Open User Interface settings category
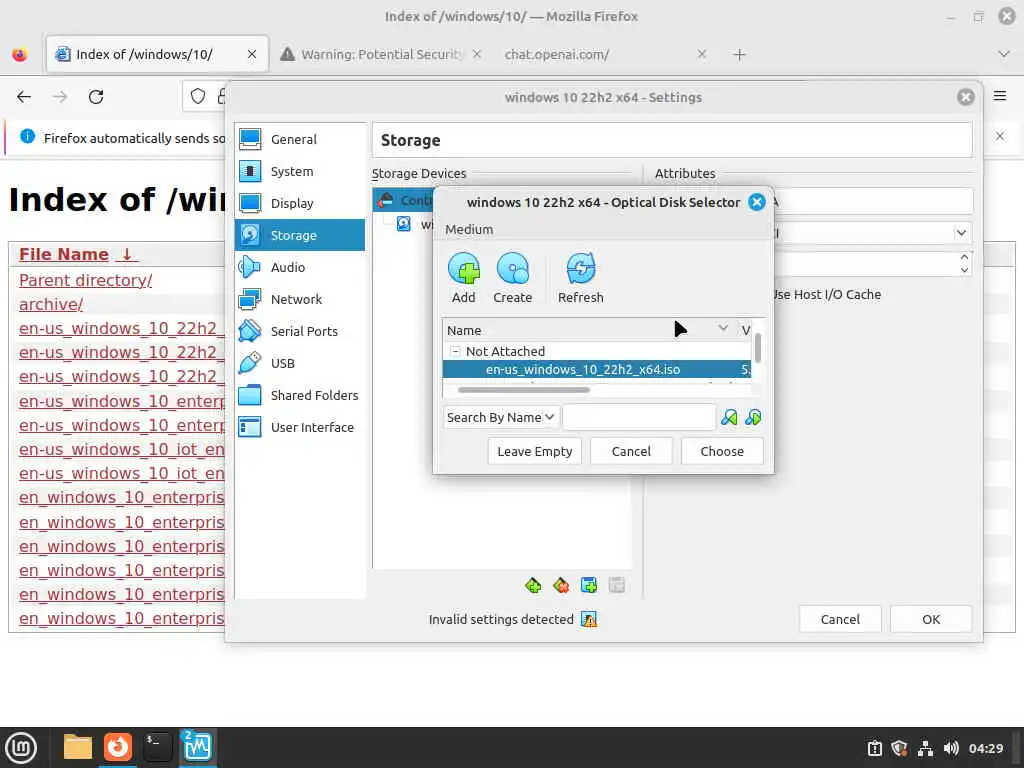This screenshot has width=1024, height=768. pyautogui.click(x=300, y=427)
